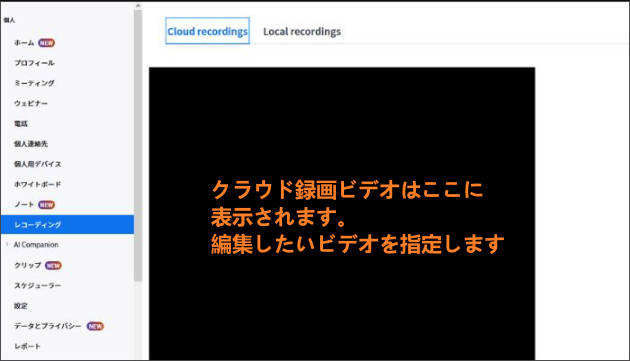
Task: Click the sidebar scrollbar up arrow
Action: point(138,6)
